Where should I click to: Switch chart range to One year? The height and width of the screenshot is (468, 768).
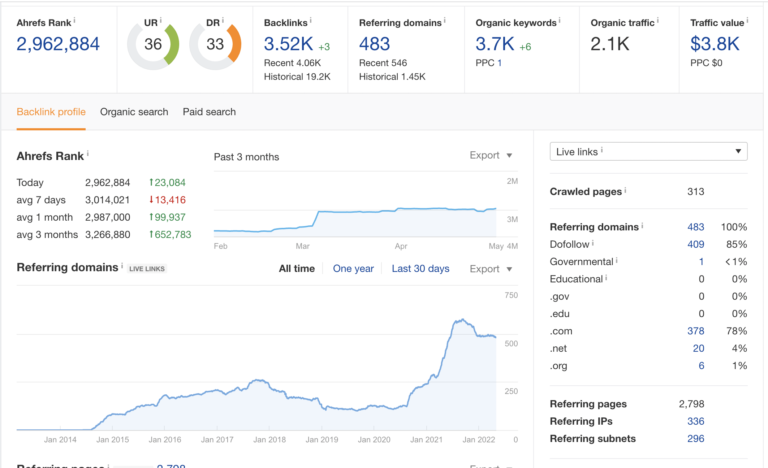353,269
